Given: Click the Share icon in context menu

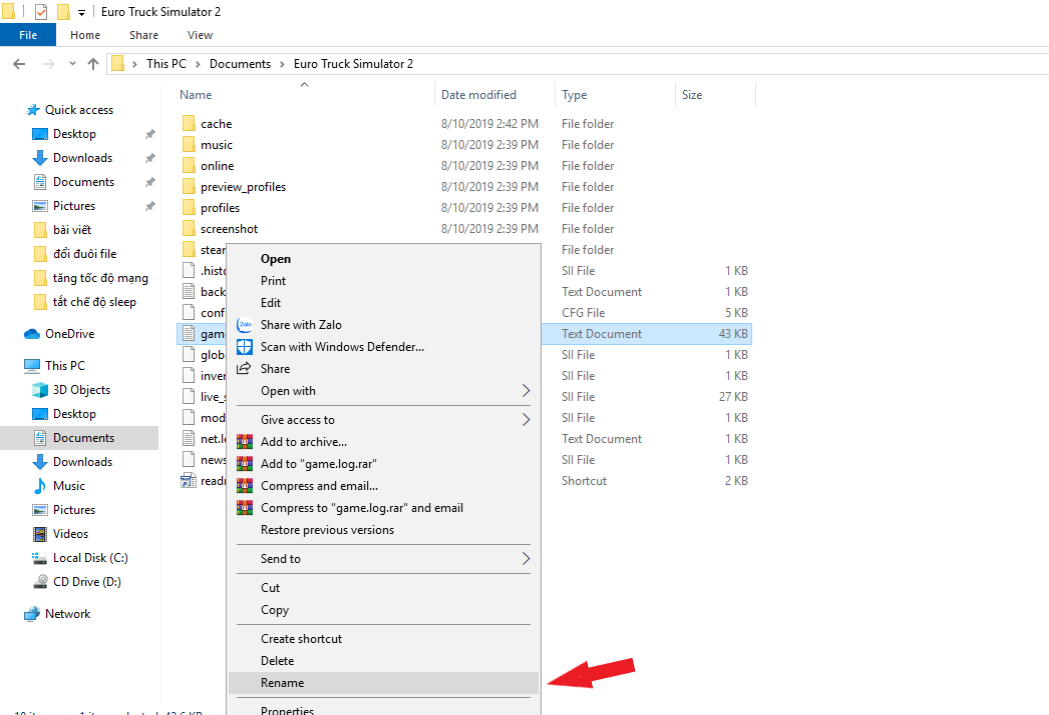Looking at the screenshot, I should [x=244, y=368].
